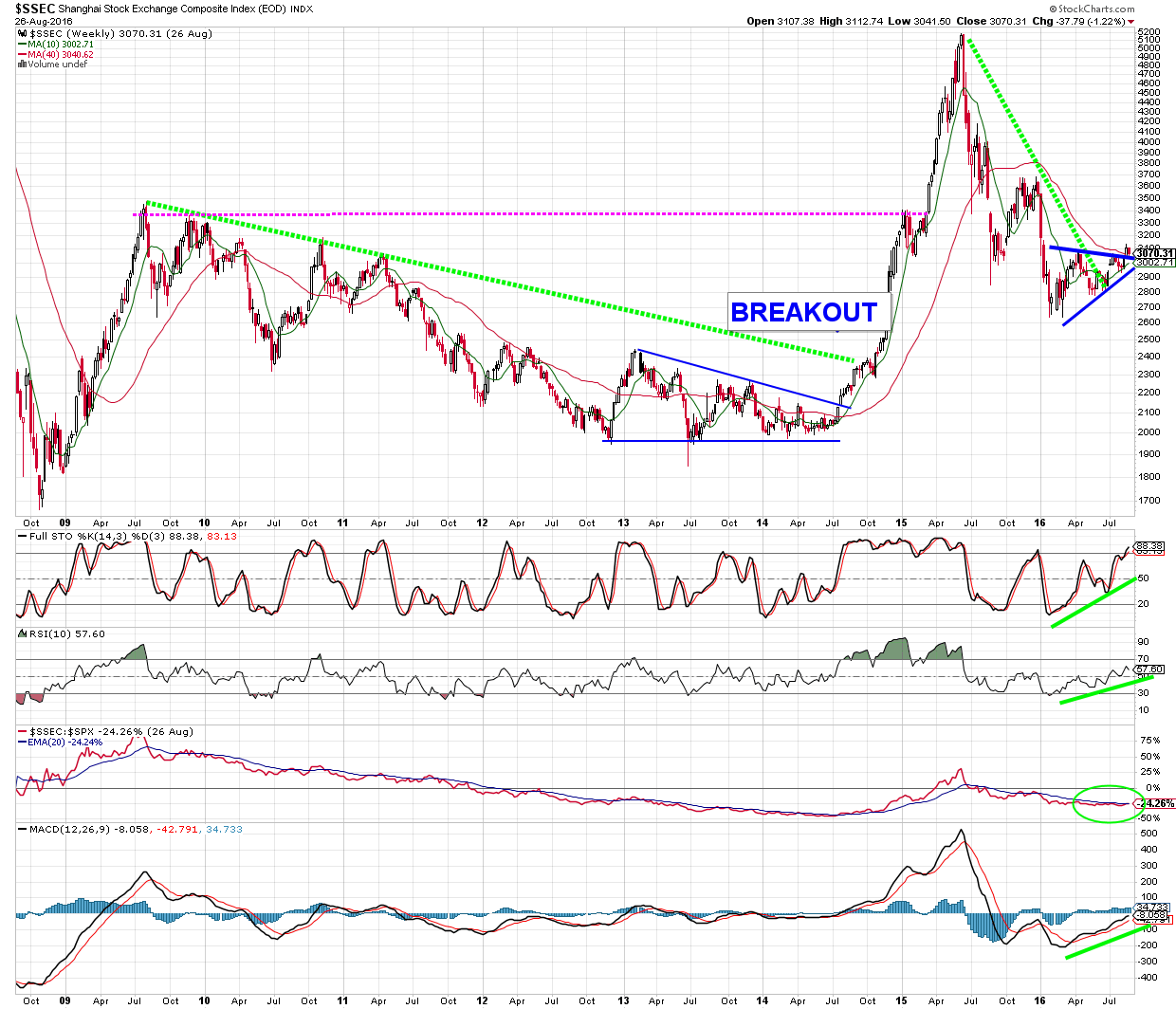Click the red down arrow after Chg value
The image size is (1176, 1009).
click(x=1130, y=21)
